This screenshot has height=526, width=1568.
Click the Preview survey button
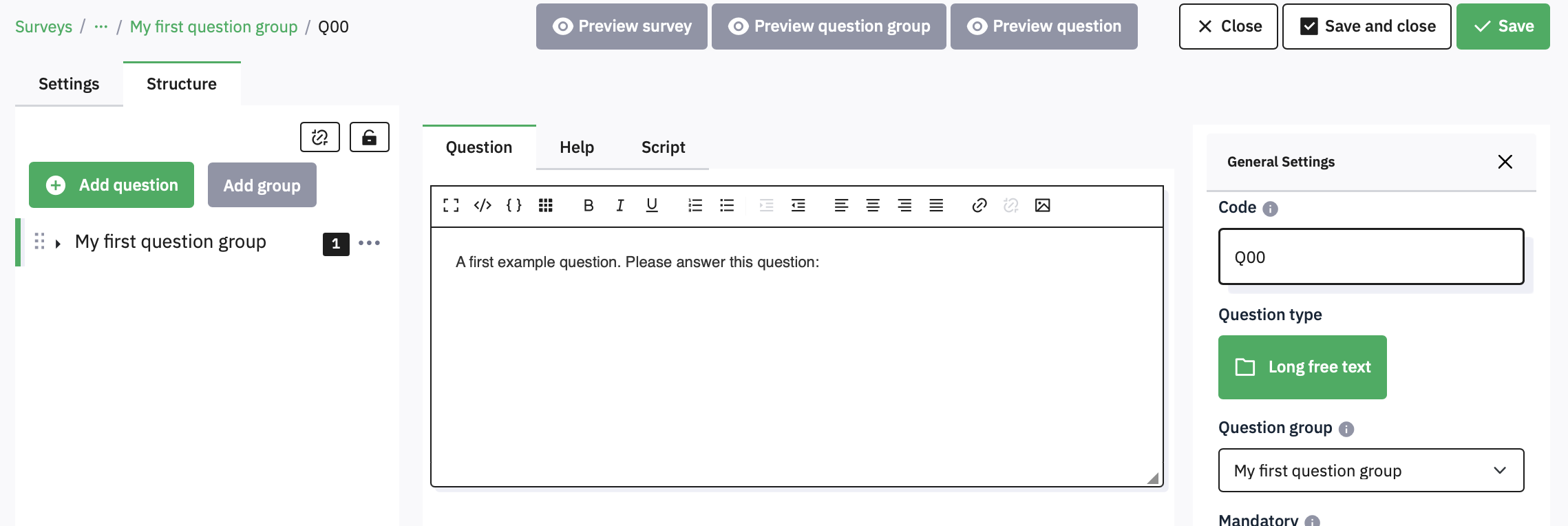point(622,26)
